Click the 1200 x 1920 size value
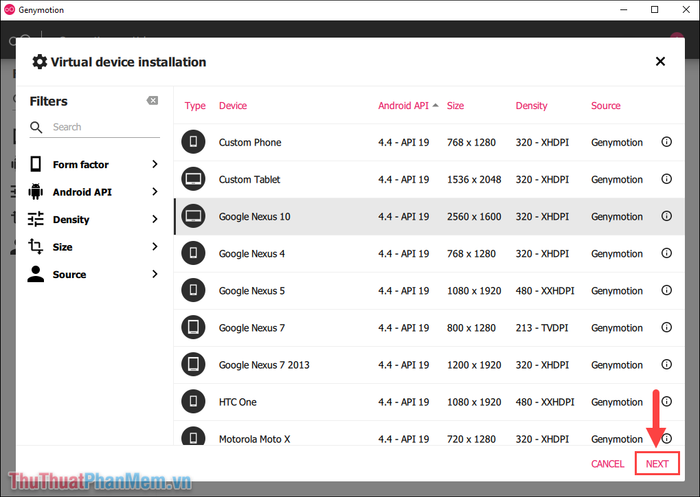 (x=474, y=365)
